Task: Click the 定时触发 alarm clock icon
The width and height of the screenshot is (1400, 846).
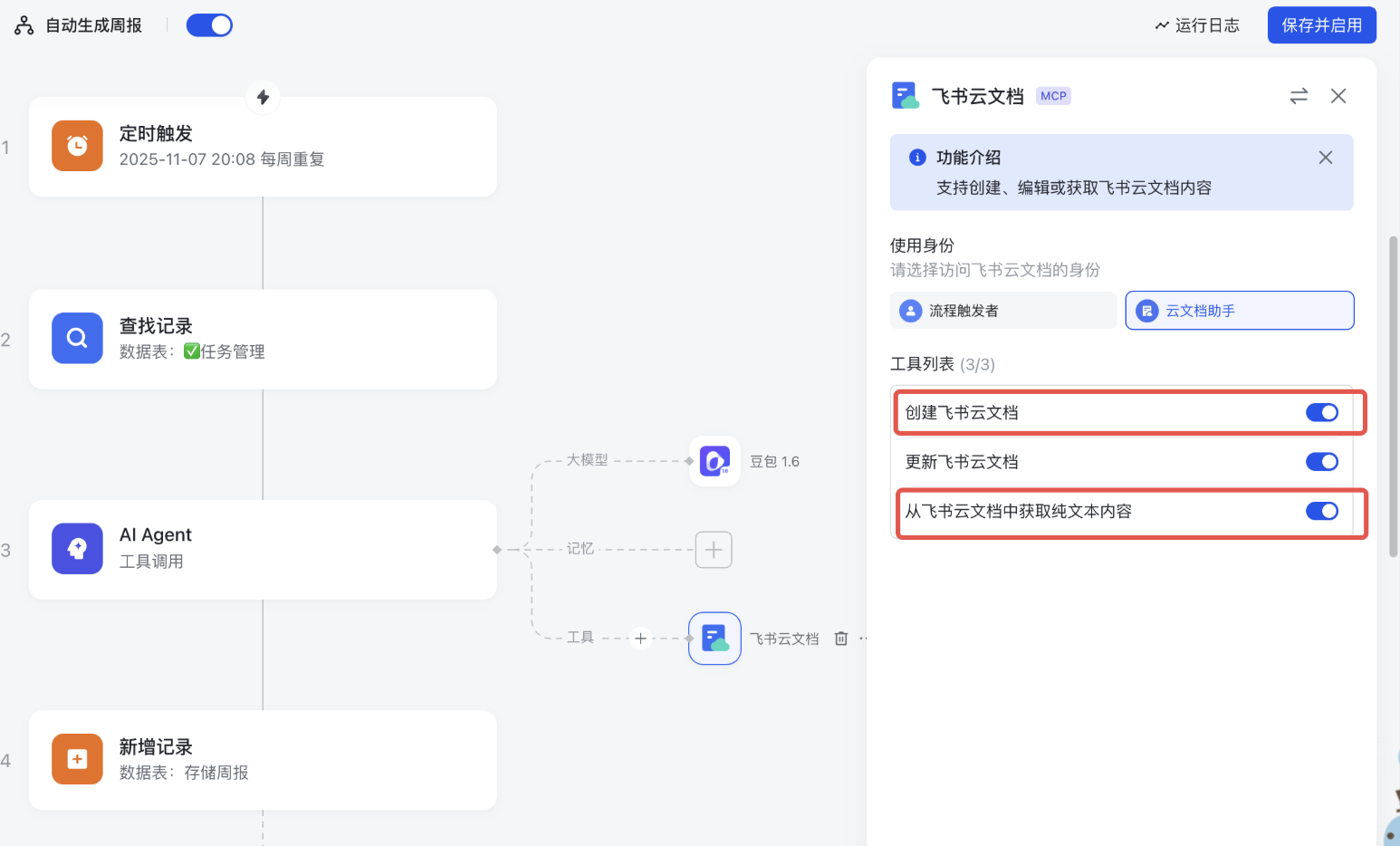Action: click(x=77, y=146)
